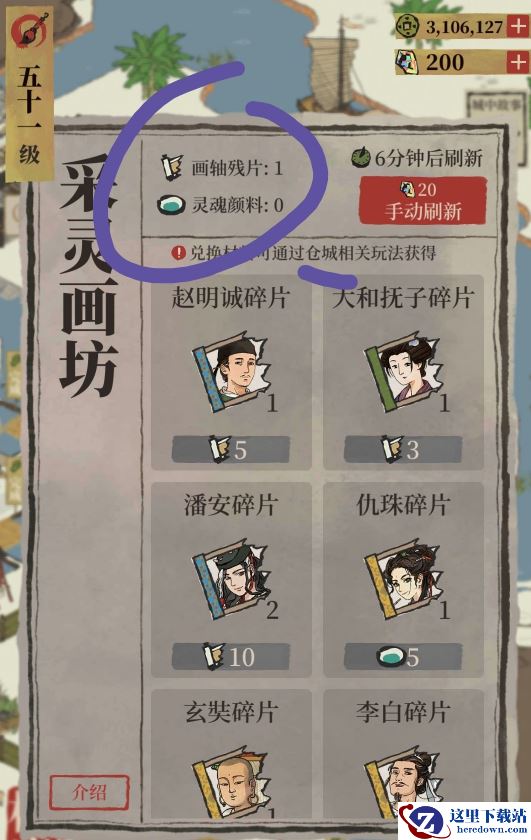
Task: Tap the colorful gem currency icon
Action: click(407, 62)
